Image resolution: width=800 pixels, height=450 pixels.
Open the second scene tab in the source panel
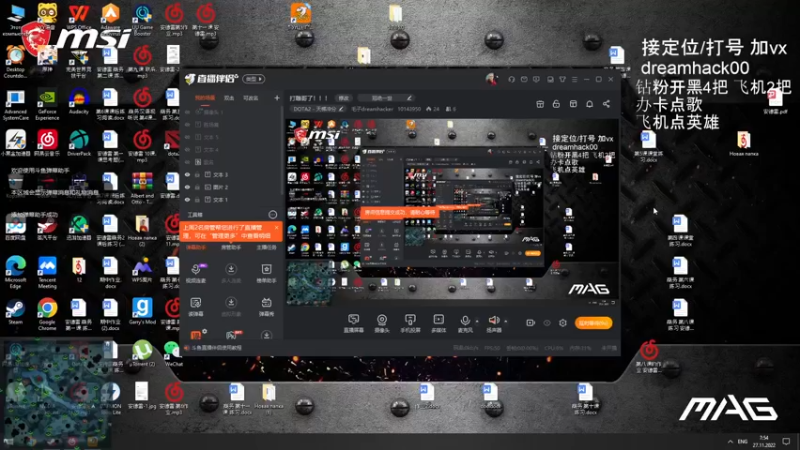229,97
